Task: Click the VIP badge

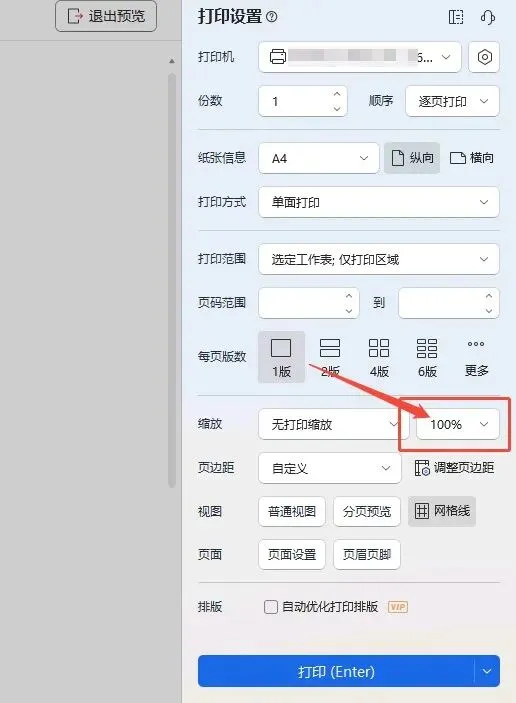Action: click(398, 607)
